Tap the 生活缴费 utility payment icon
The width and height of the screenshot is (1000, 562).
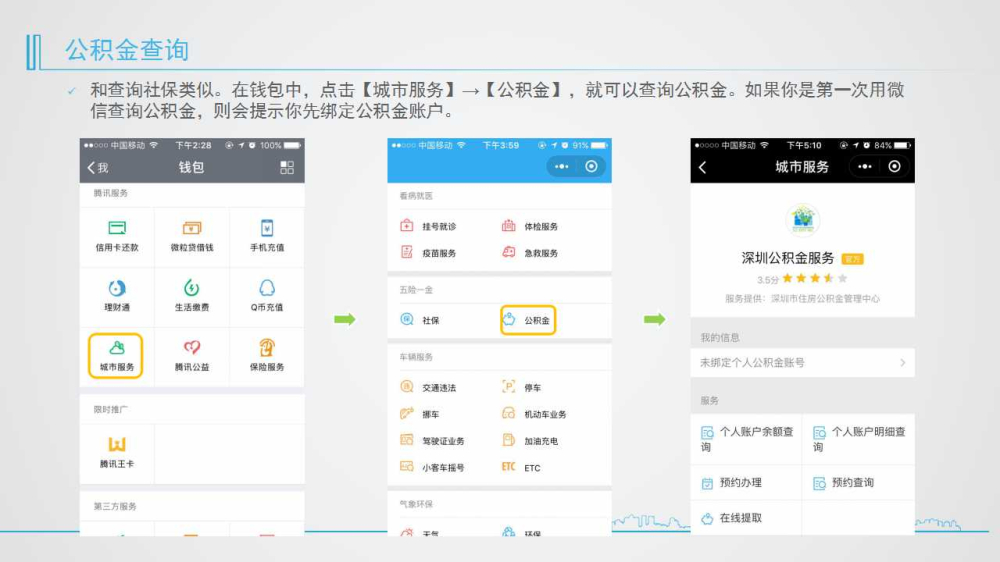click(192, 296)
